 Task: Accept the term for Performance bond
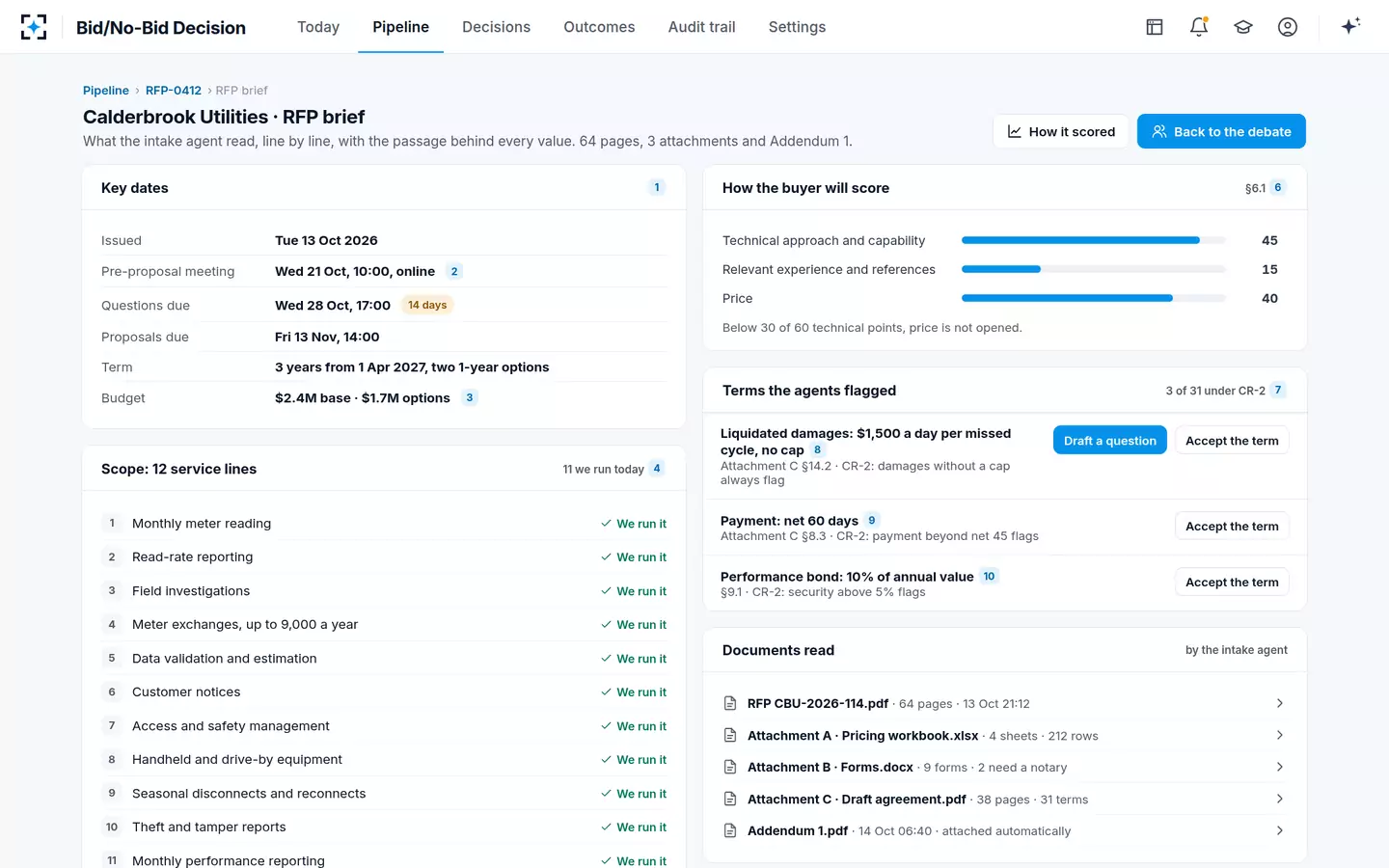[x=1232, y=583]
